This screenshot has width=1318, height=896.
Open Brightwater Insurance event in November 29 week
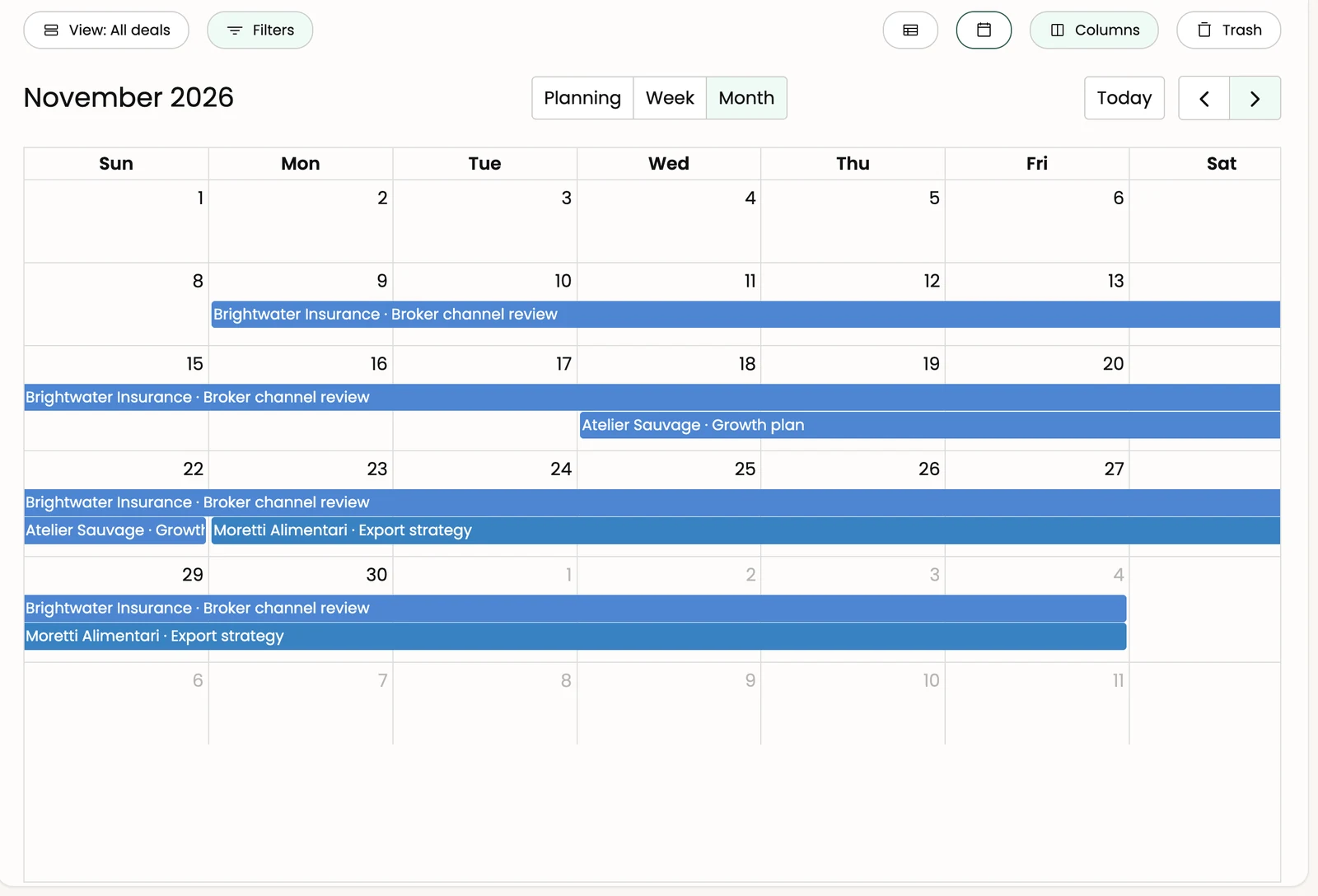click(x=575, y=609)
